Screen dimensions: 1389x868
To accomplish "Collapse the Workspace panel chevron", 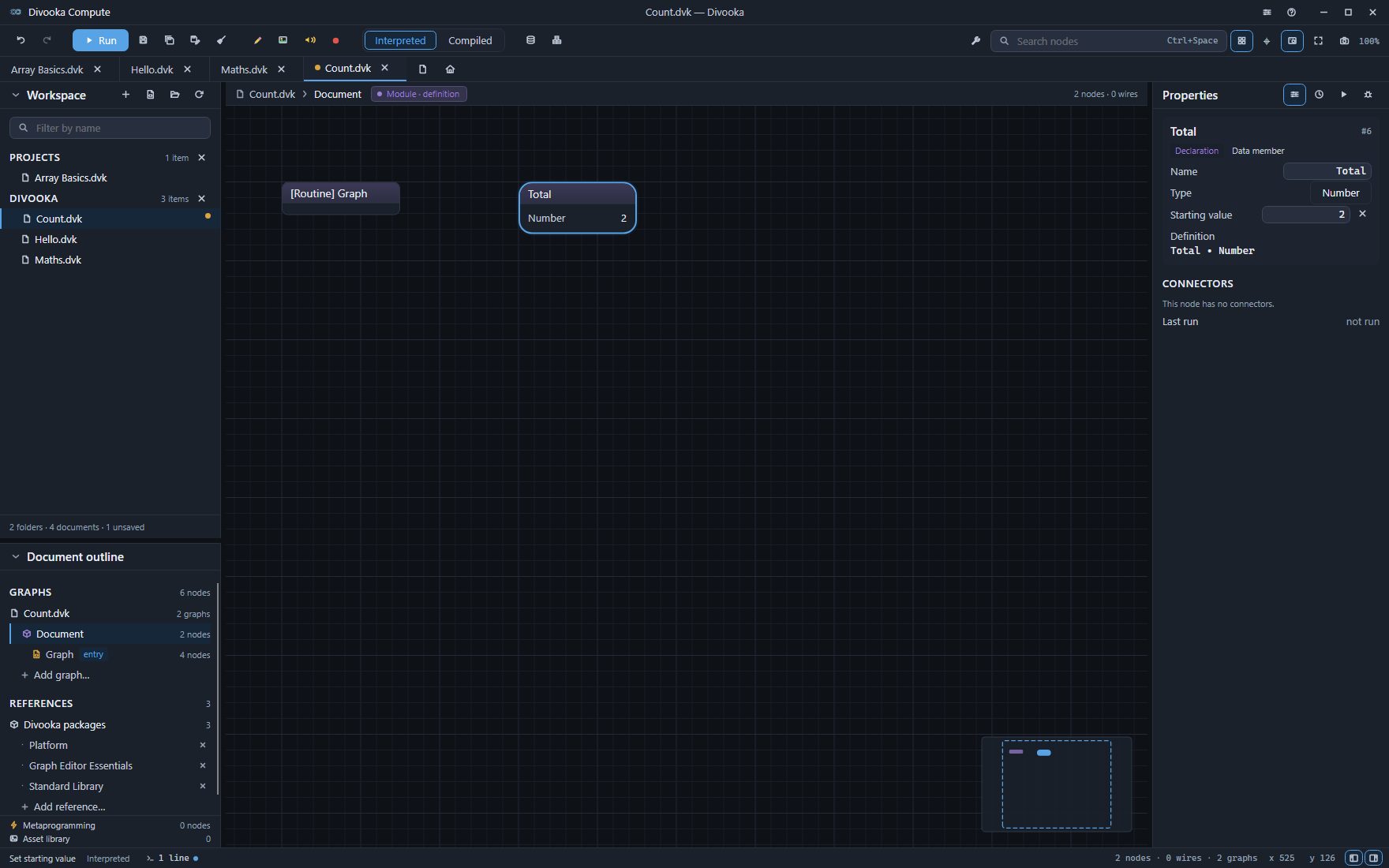I will pyautogui.click(x=15, y=95).
